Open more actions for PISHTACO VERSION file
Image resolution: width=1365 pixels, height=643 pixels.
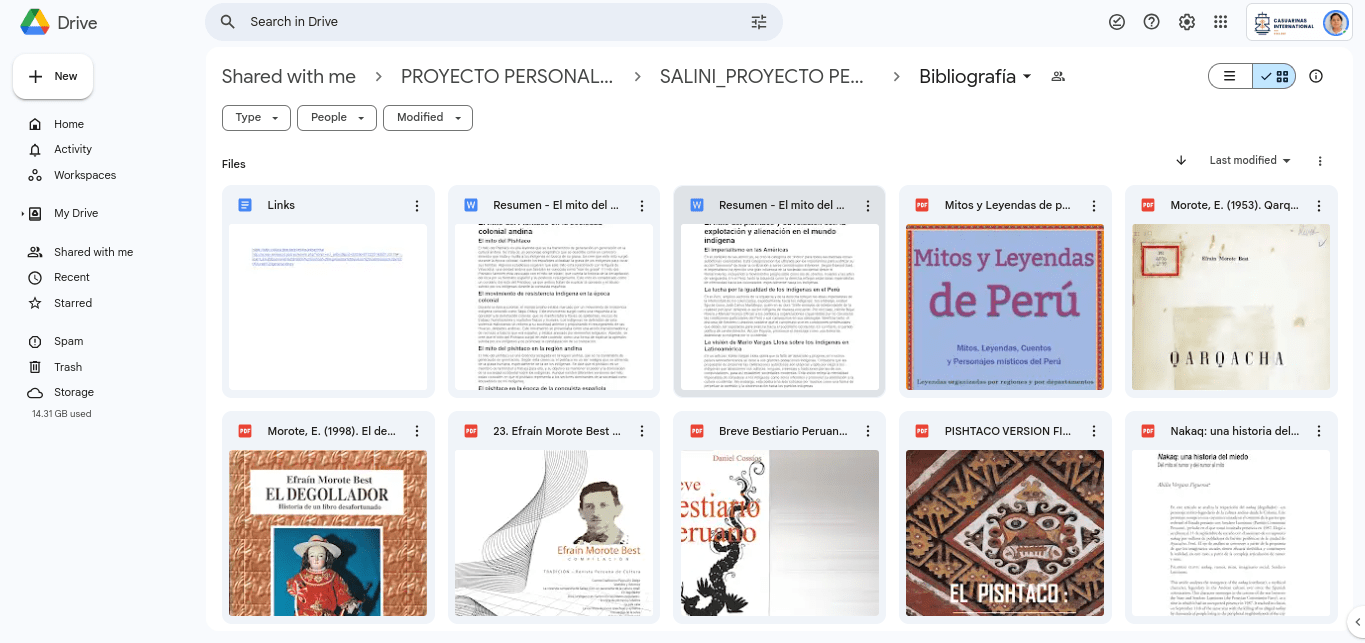click(x=1093, y=432)
